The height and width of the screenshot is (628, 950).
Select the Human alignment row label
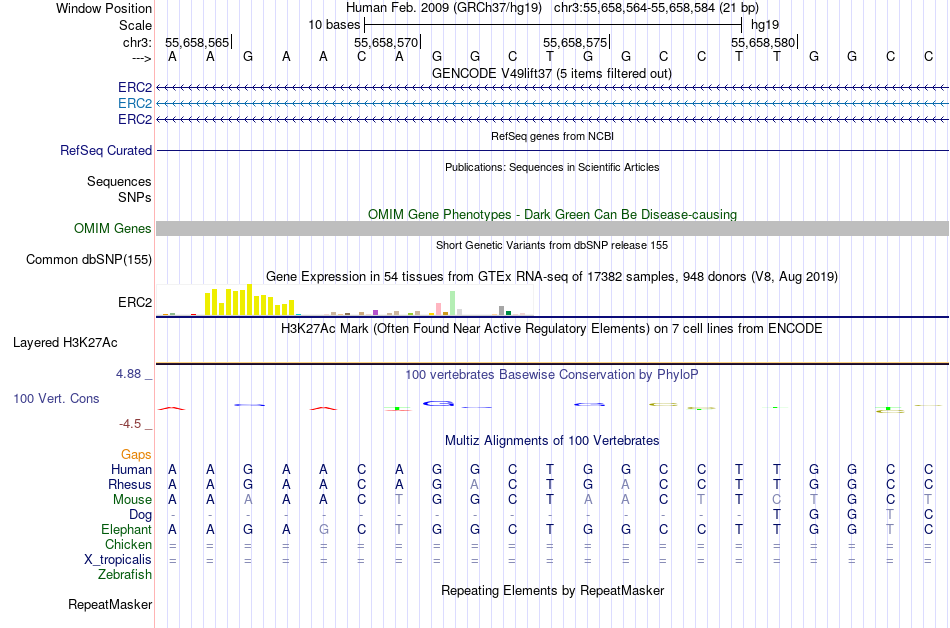[131, 469]
